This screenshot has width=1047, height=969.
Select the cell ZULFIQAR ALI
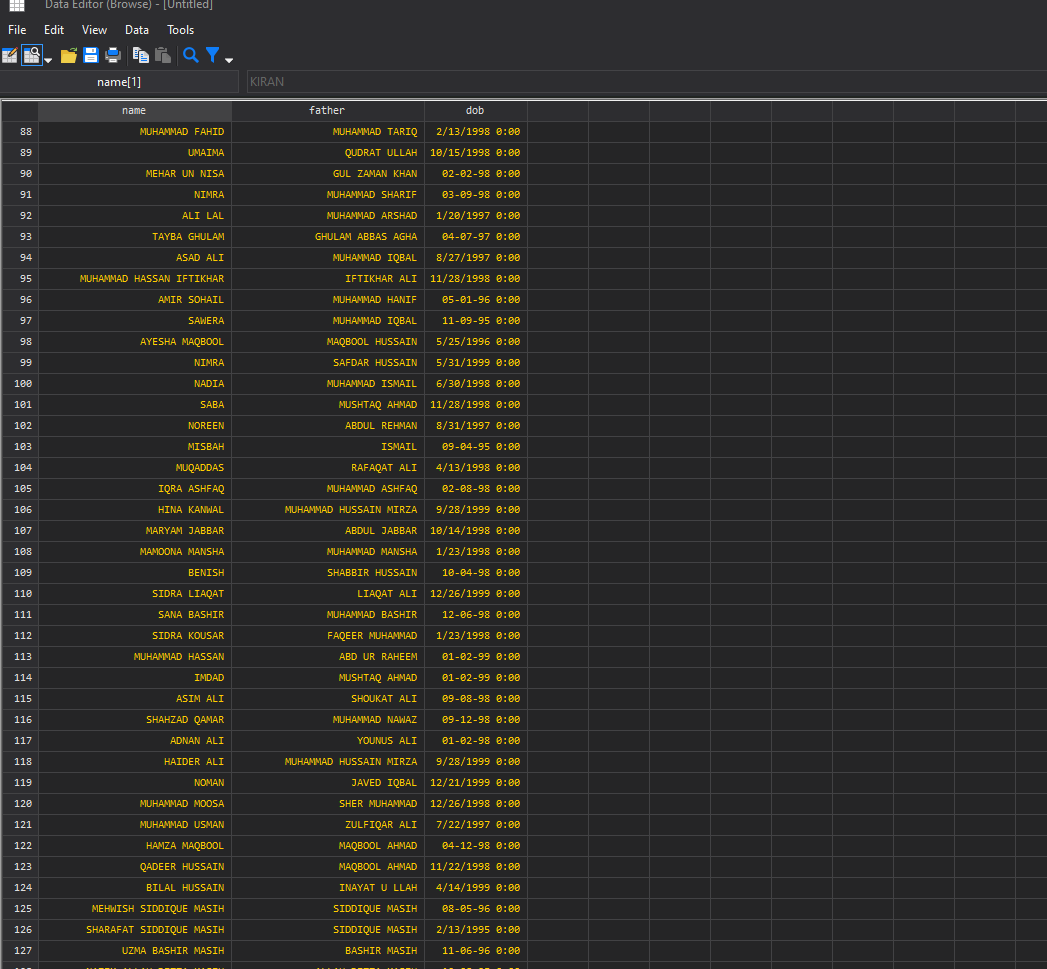click(x=328, y=824)
